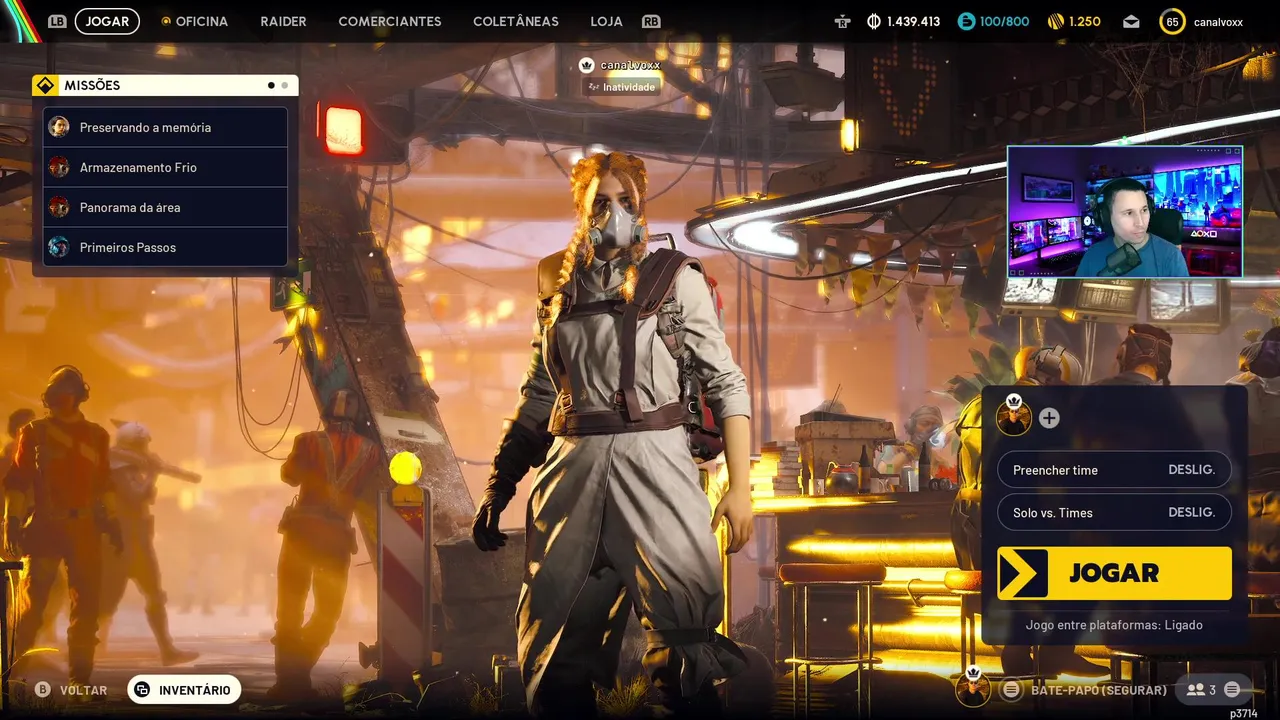
Task: Click the chat menu icon before BATE-PAPO
Action: 1012,690
